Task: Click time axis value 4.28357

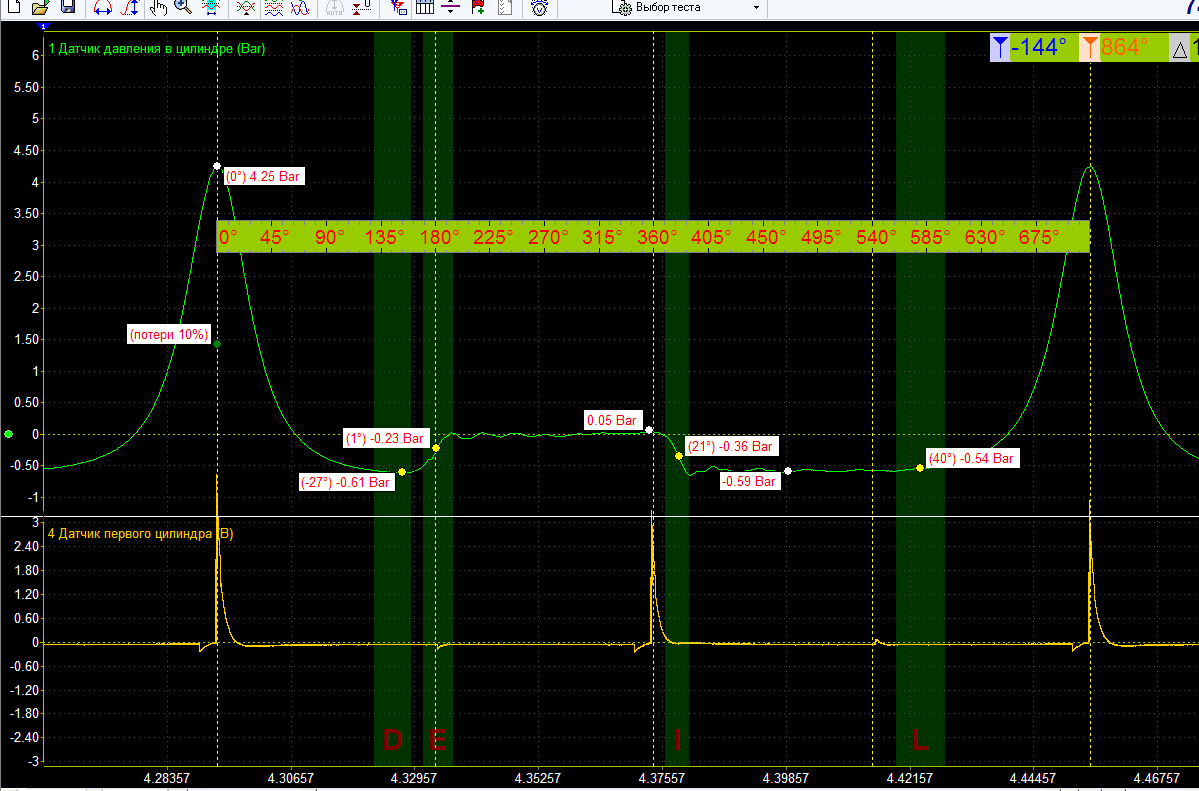Action: (x=167, y=778)
